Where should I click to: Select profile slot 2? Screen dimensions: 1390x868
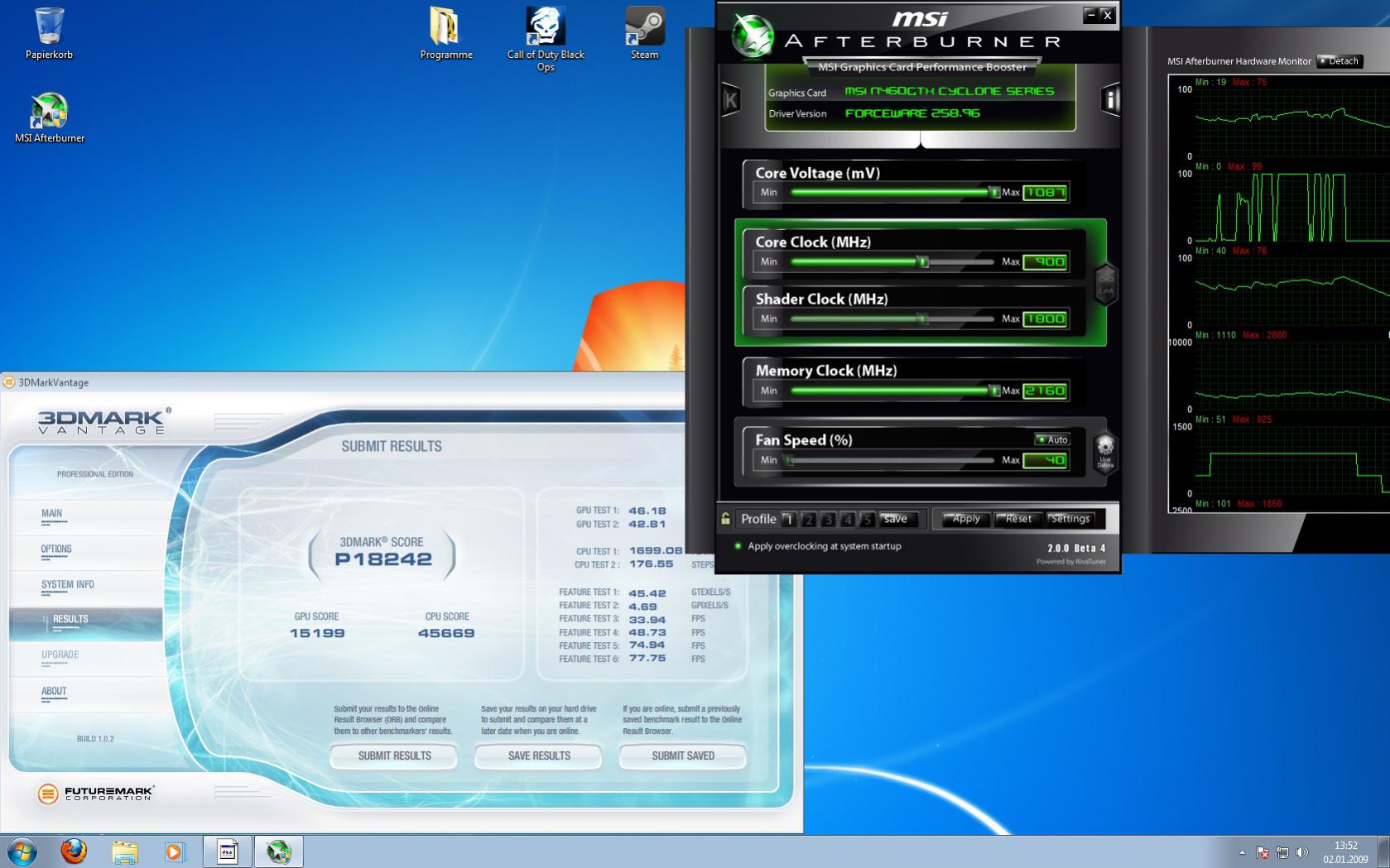click(808, 520)
